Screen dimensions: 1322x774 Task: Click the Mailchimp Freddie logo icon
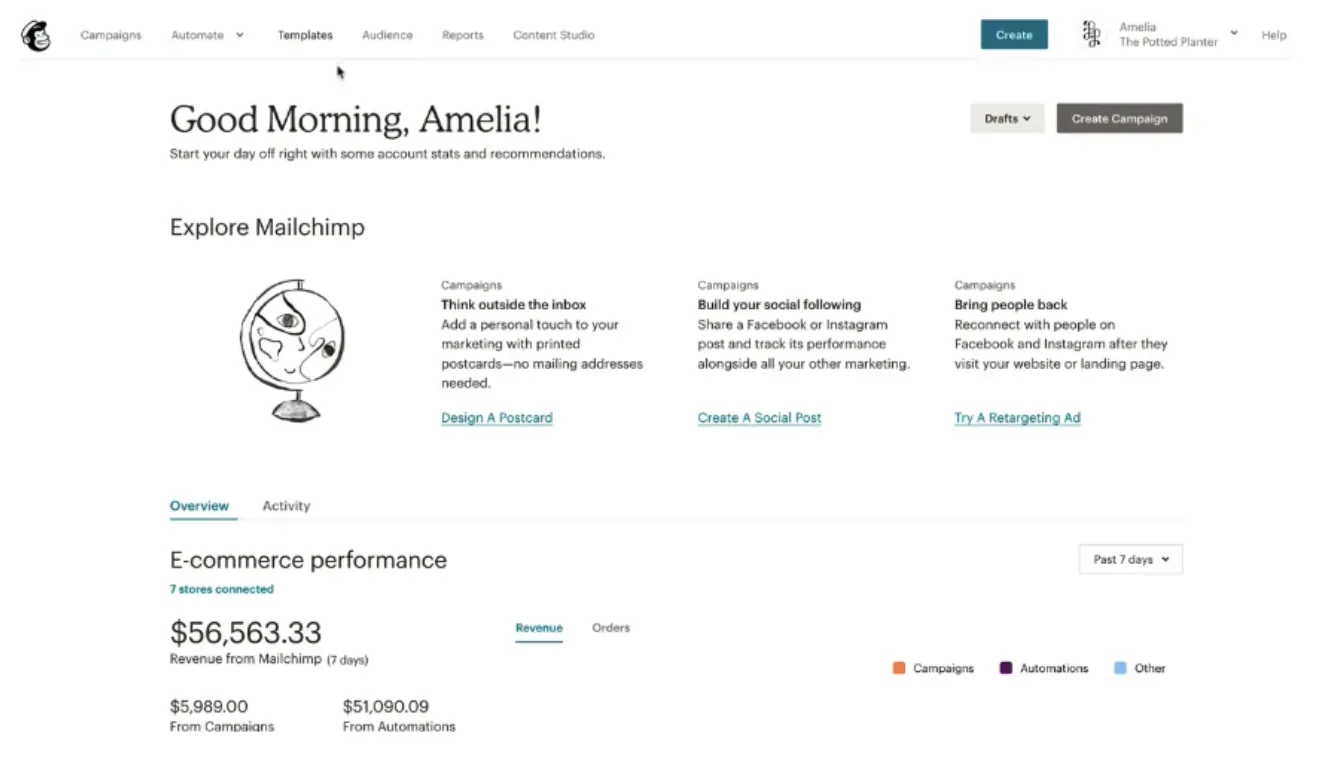click(x=36, y=36)
